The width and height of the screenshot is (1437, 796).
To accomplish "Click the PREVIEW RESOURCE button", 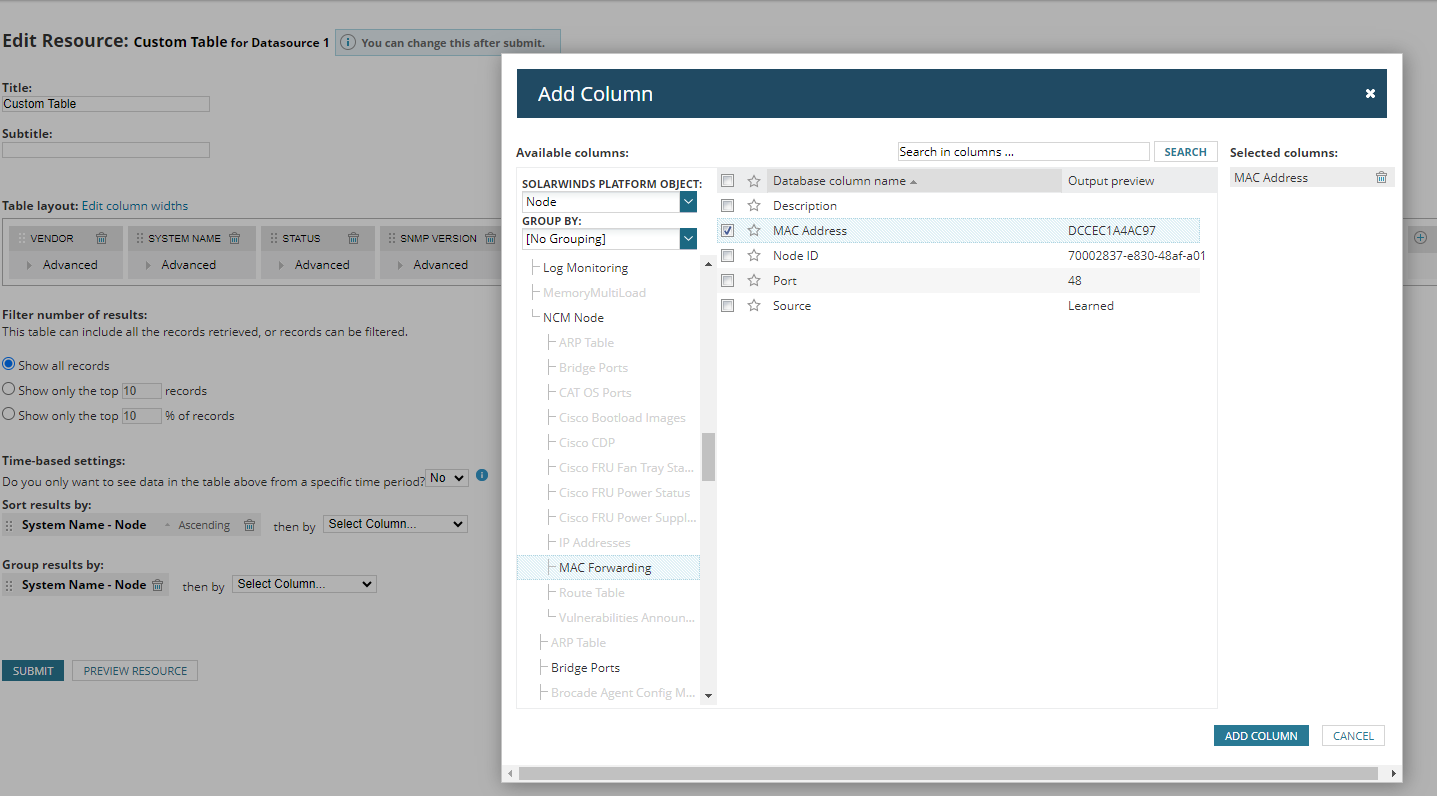I will tap(135, 671).
